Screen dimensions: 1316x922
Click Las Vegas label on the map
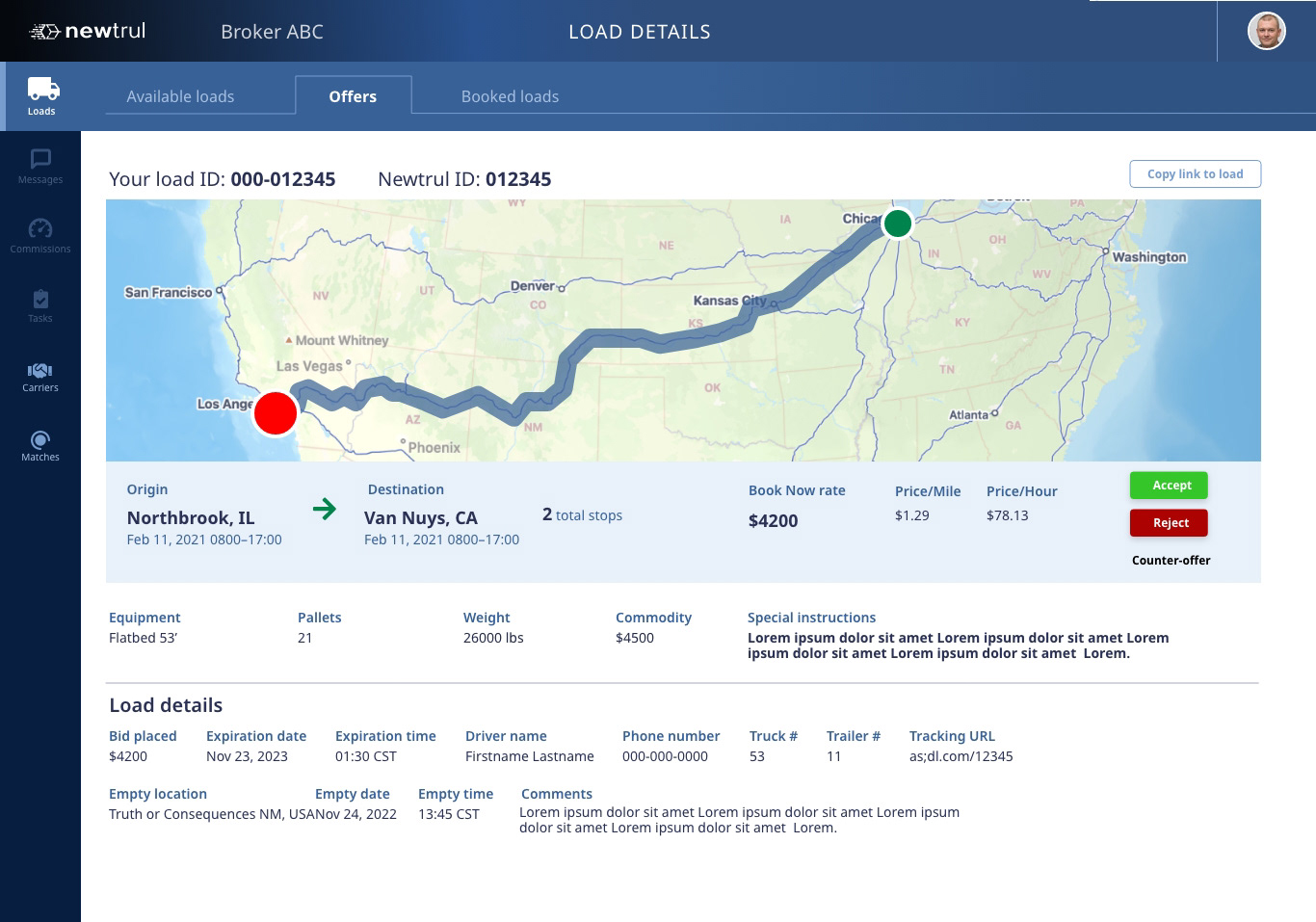309,366
